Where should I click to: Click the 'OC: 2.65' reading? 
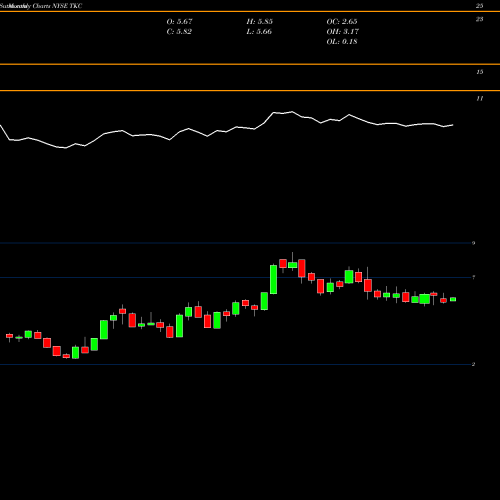point(342,21)
